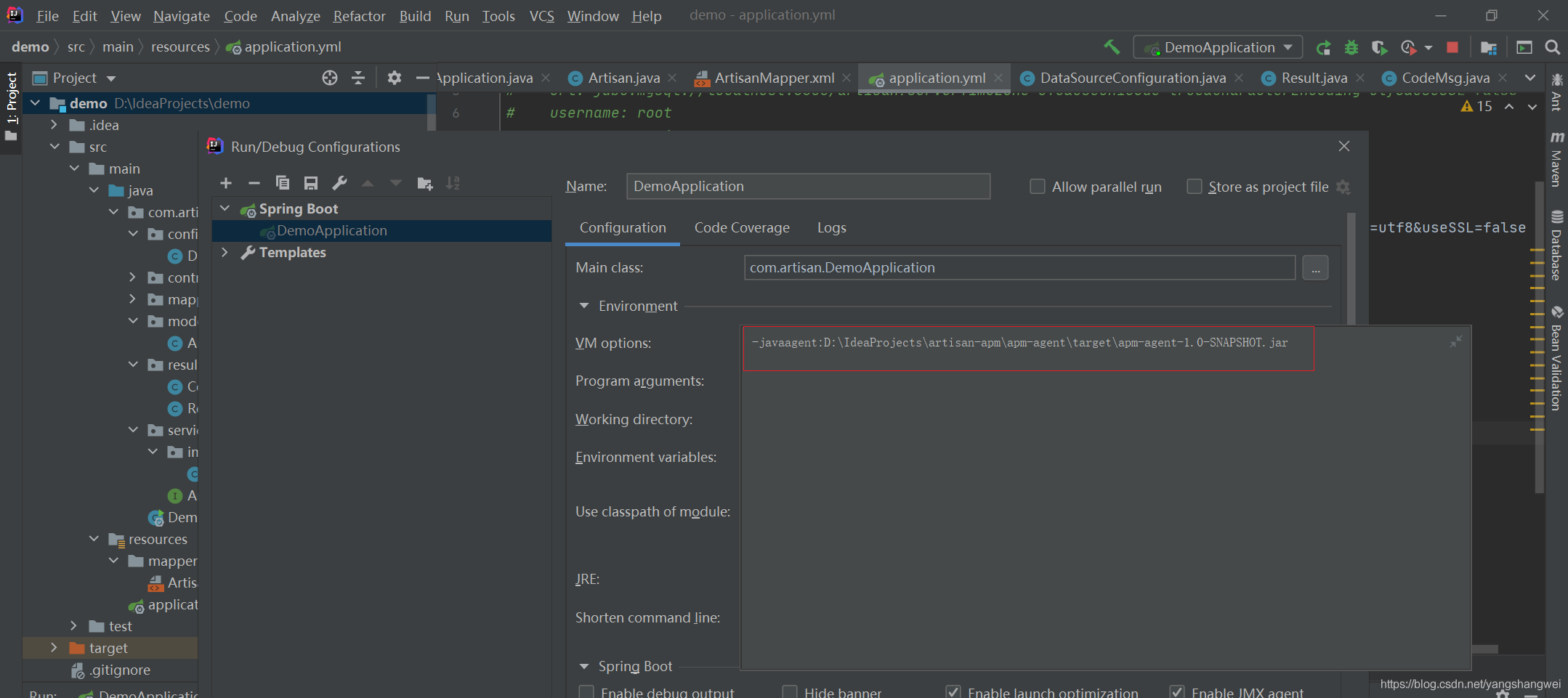The width and height of the screenshot is (1568, 698).
Task: Click the Build project hammer icon
Action: click(x=1112, y=46)
